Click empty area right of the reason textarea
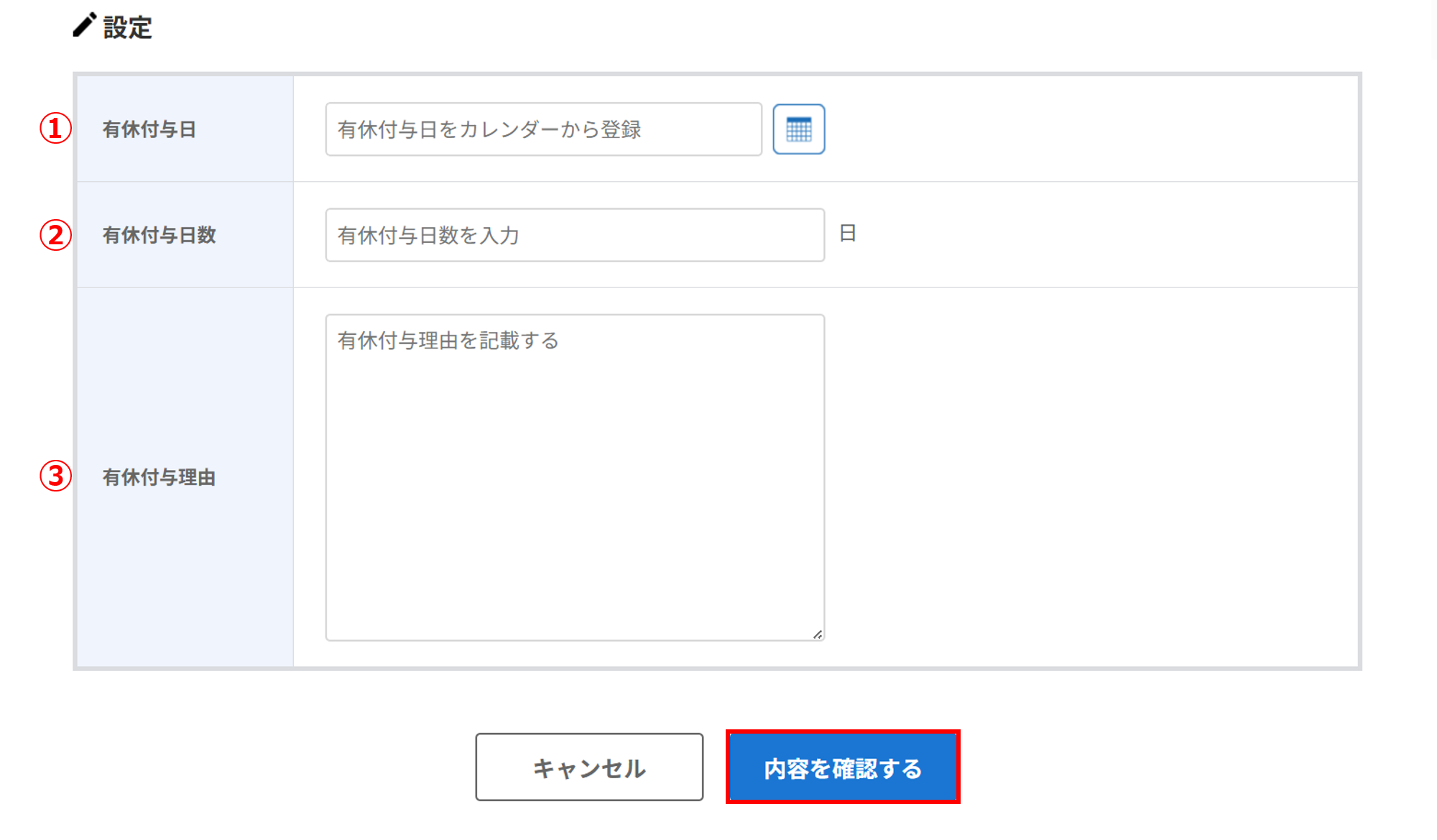Viewport: 1437px width, 840px height. click(x=1078, y=477)
